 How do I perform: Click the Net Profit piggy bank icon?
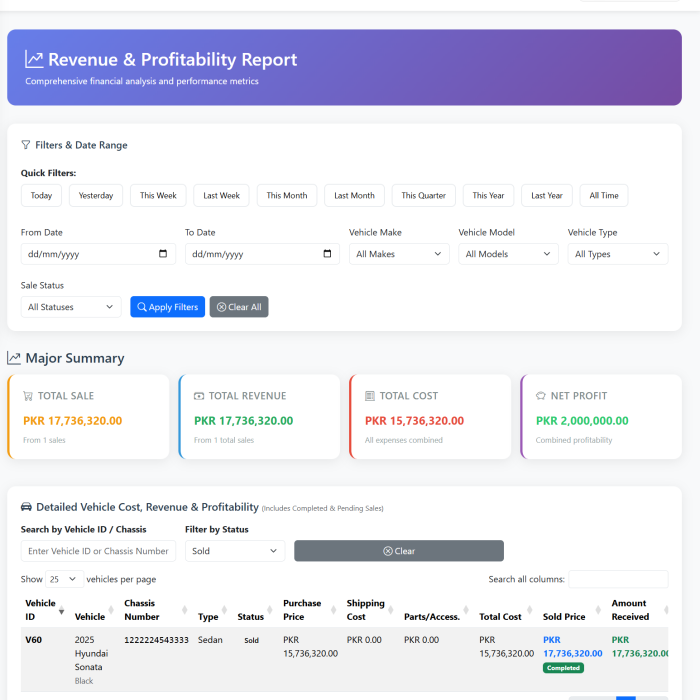541,396
